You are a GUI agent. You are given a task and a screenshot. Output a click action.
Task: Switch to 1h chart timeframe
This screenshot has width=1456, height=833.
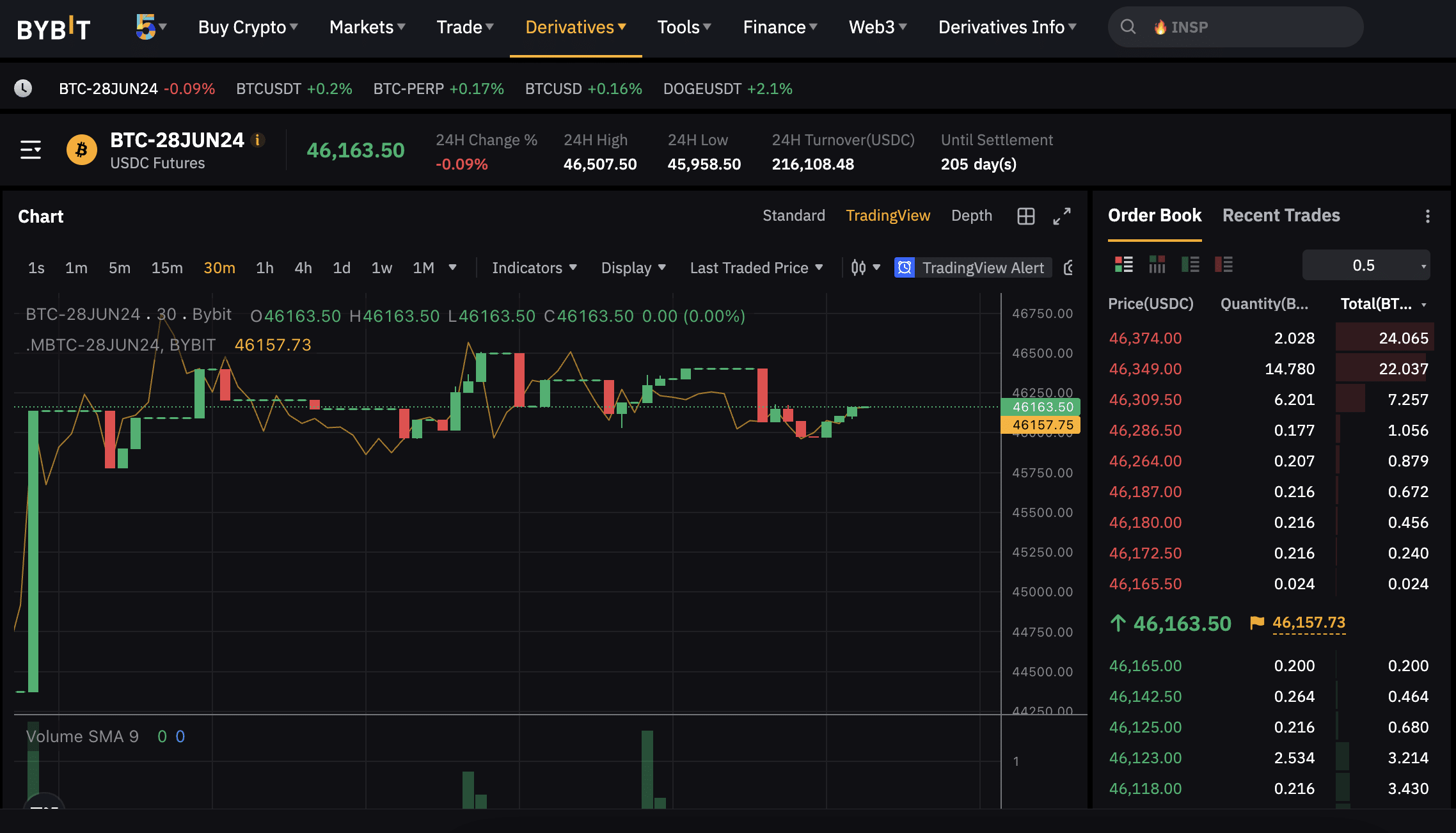(264, 267)
